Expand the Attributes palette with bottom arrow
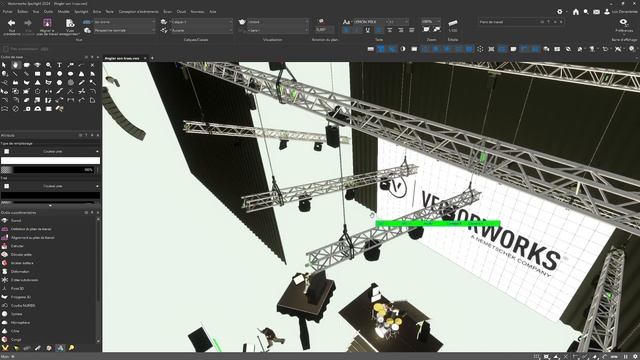The image size is (640, 360). (50, 206)
